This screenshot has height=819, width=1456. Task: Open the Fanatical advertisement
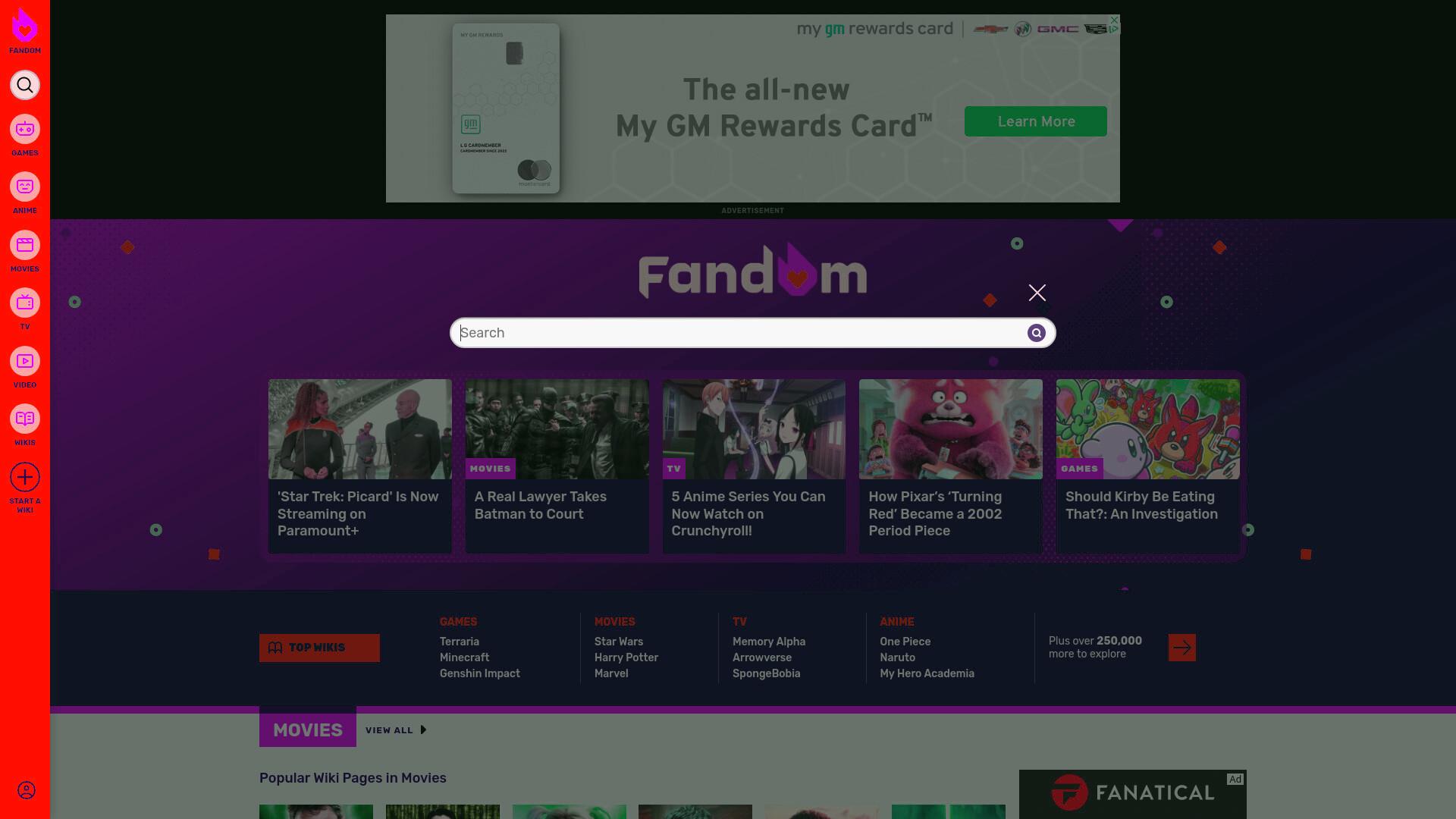pyautogui.click(x=1133, y=794)
